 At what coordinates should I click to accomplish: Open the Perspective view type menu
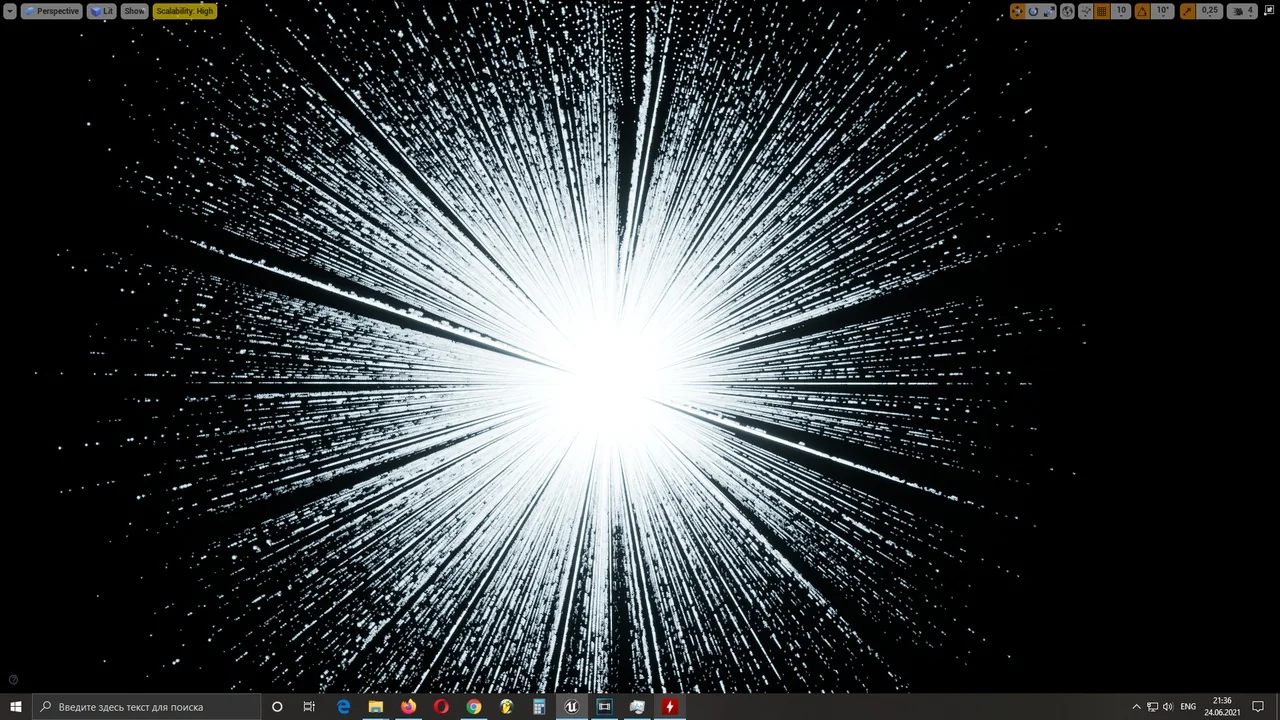click(52, 11)
